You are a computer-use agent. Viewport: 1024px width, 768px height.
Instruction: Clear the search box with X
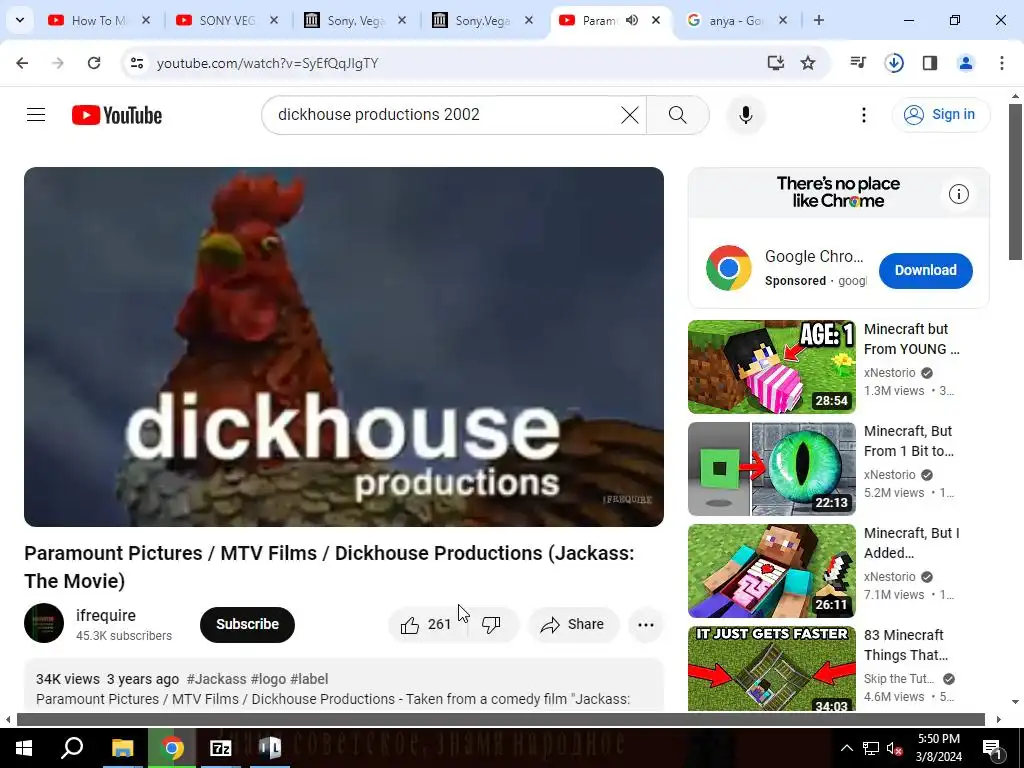tap(630, 115)
